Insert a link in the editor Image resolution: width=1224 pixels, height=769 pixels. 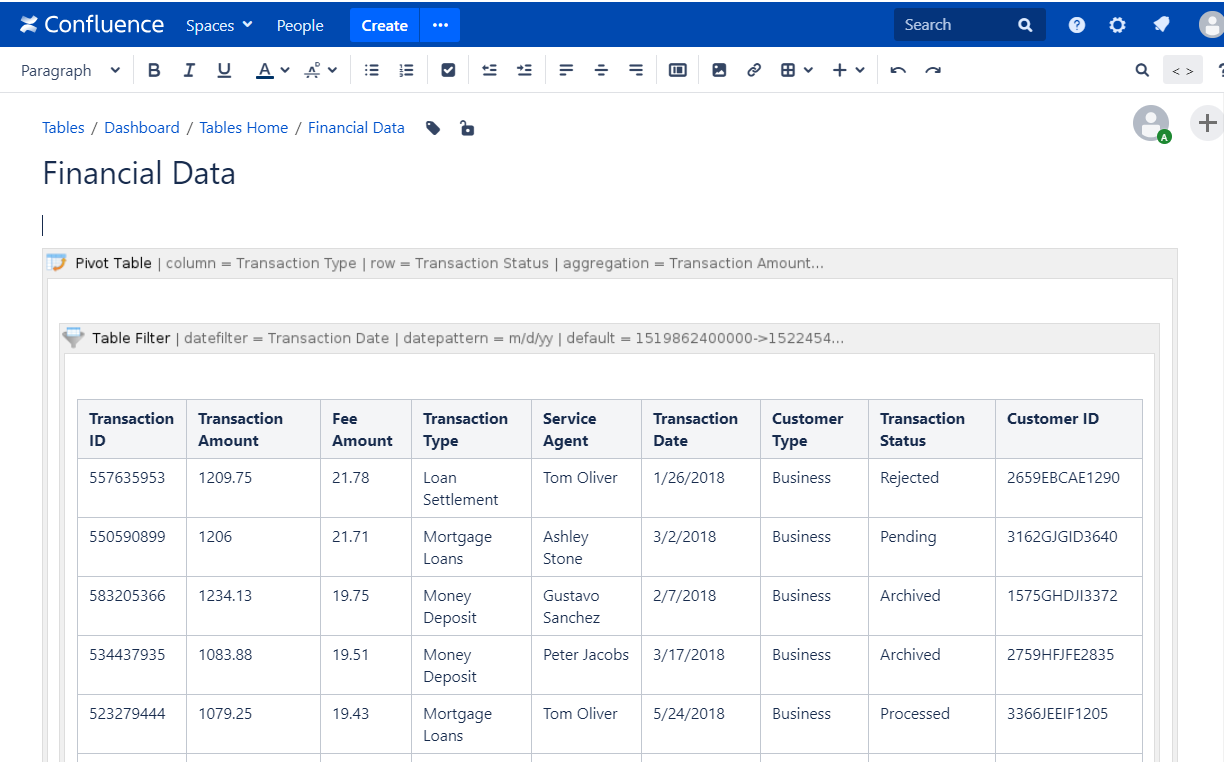[x=754, y=70]
